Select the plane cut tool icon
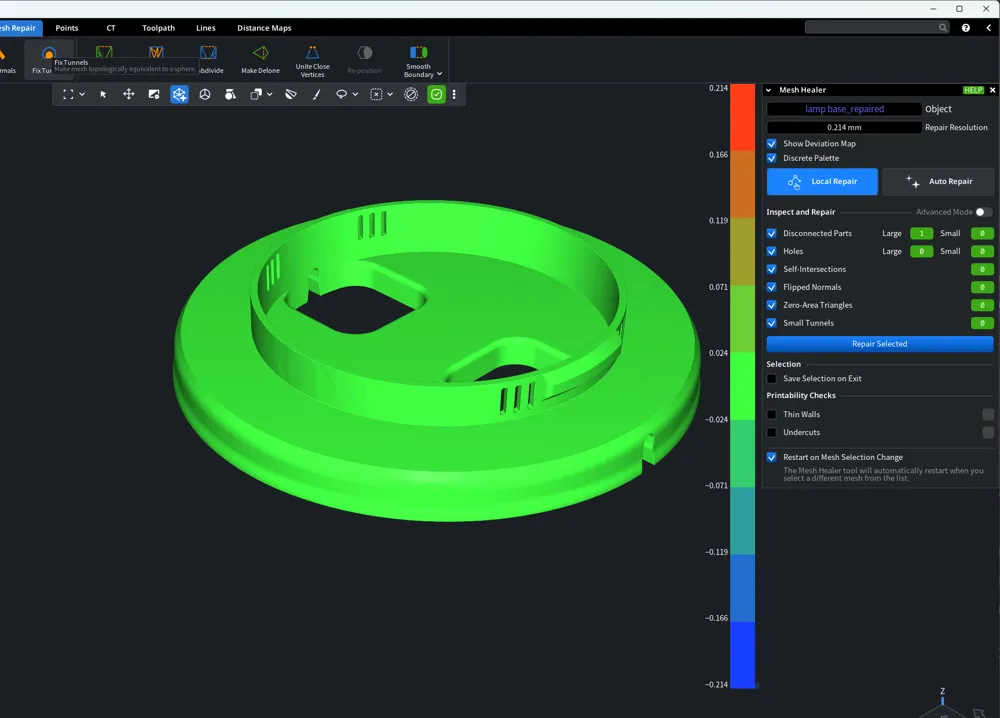The width and height of the screenshot is (1000, 718). click(291, 94)
